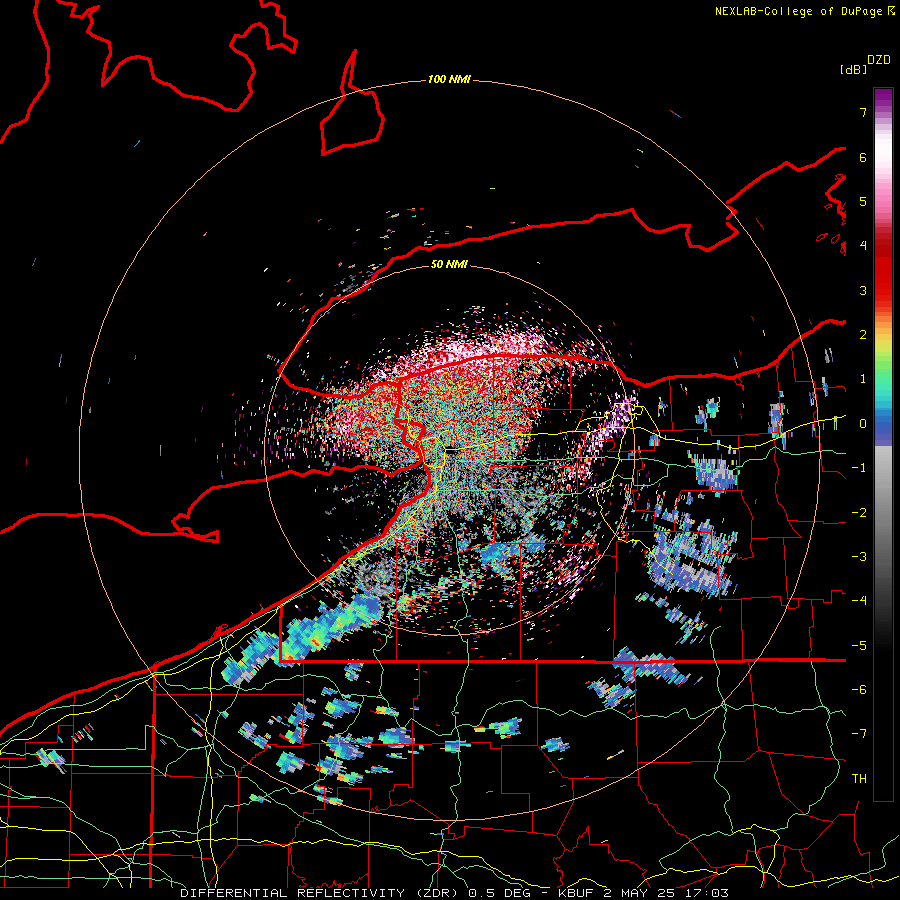This screenshot has width=900, height=900.
Task: Click the 4 value on color scale
Action: coord(863,245)
